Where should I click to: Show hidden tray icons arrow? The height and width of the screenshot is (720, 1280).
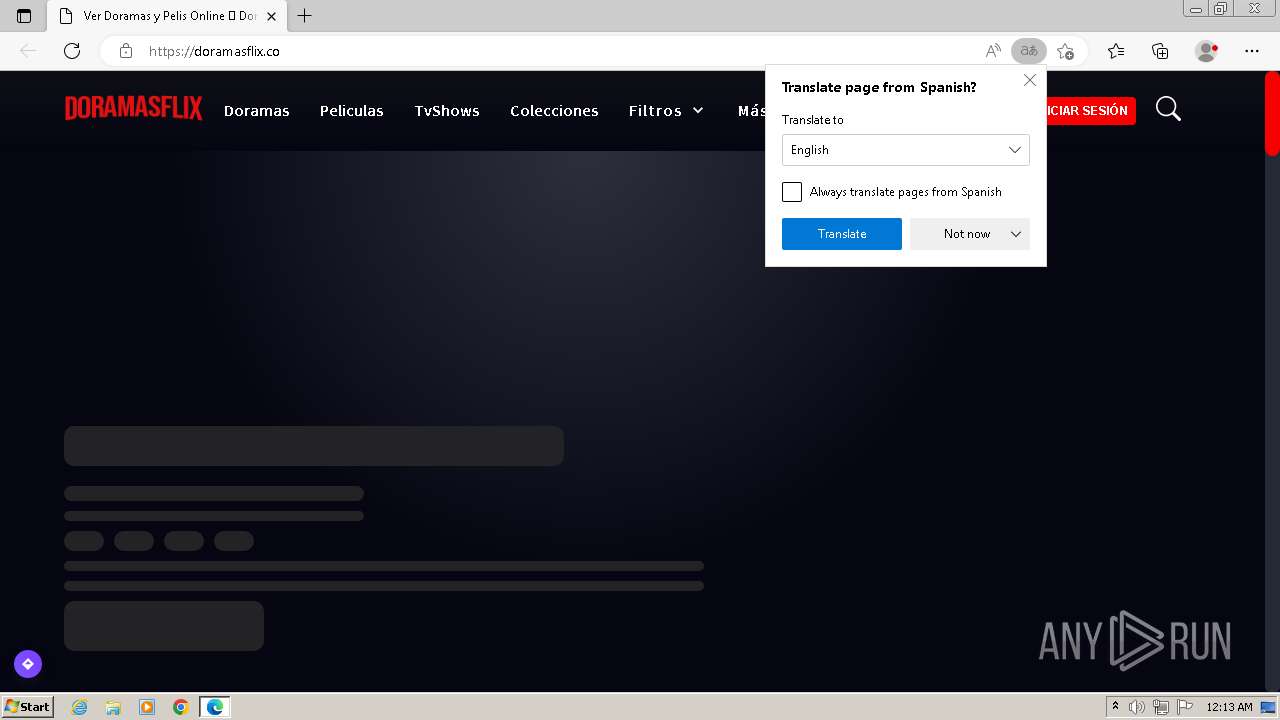(1115, 707)
